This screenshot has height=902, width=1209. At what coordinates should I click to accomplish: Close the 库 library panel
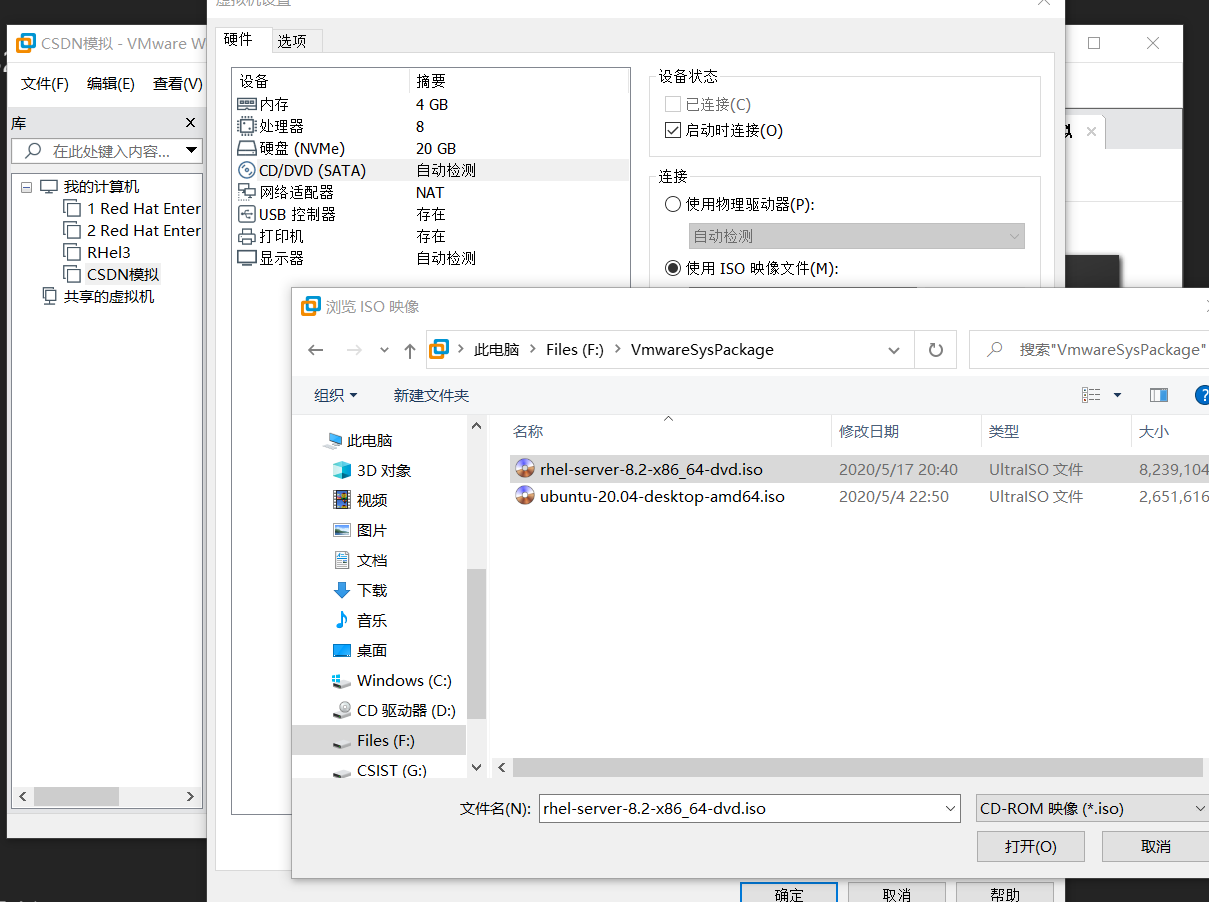(191, 122)
